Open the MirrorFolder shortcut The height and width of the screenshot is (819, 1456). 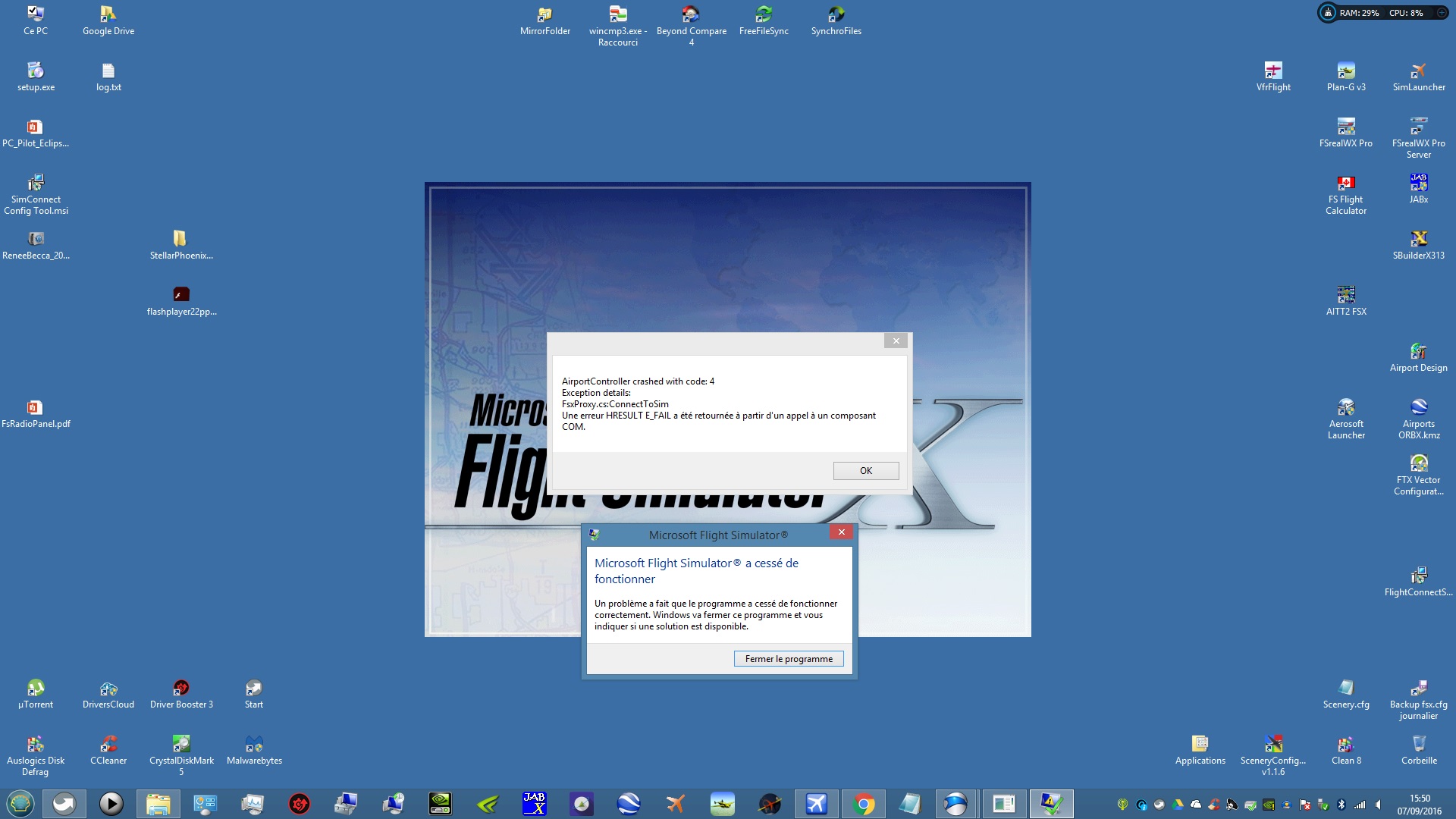(x=544, y=20)
